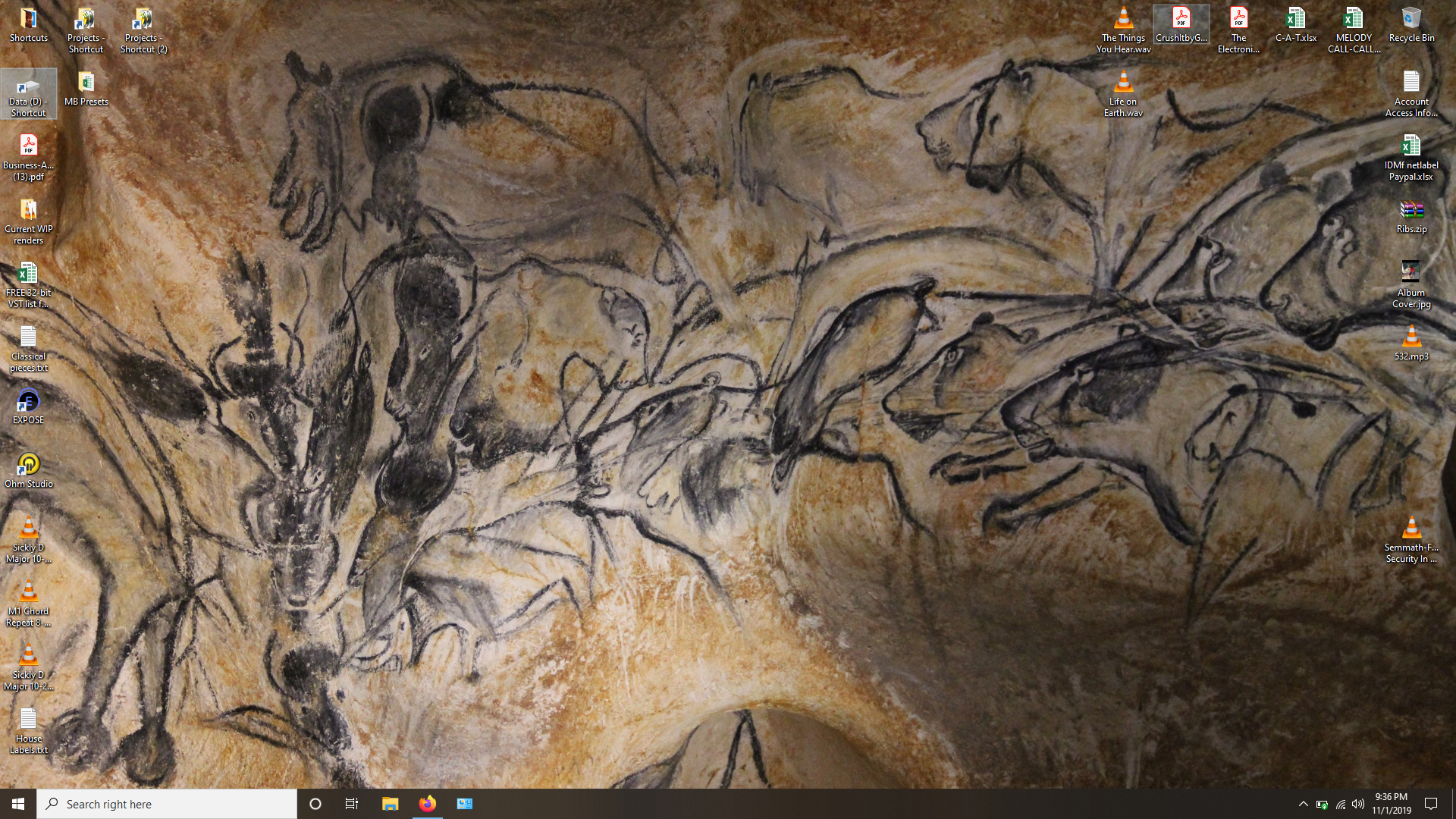This screenshot has width=1456, height=819.
Task: Open Life on Earth.wav file
Action: 1123,94
